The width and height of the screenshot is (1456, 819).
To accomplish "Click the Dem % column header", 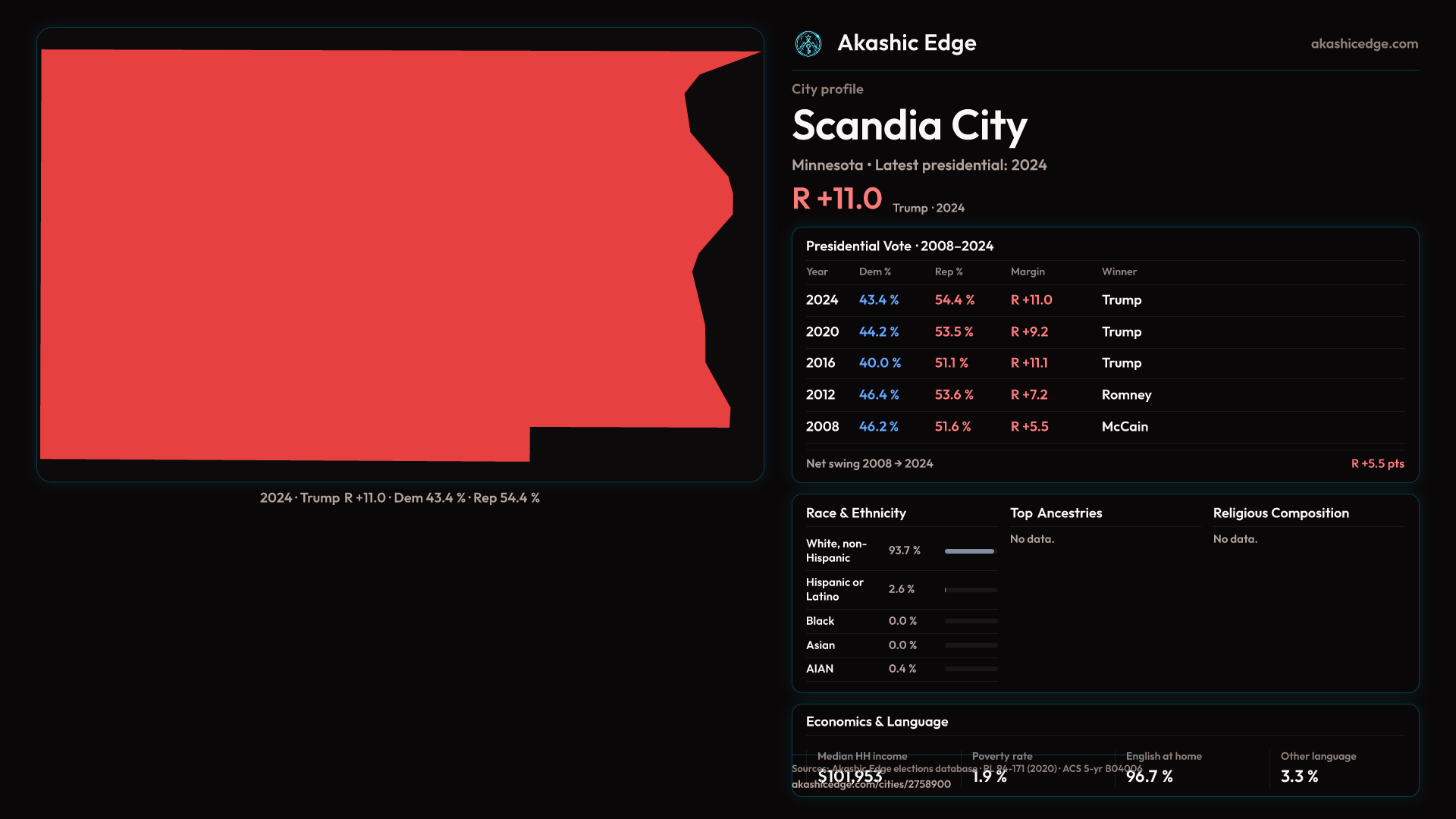I will click(874, 271).
